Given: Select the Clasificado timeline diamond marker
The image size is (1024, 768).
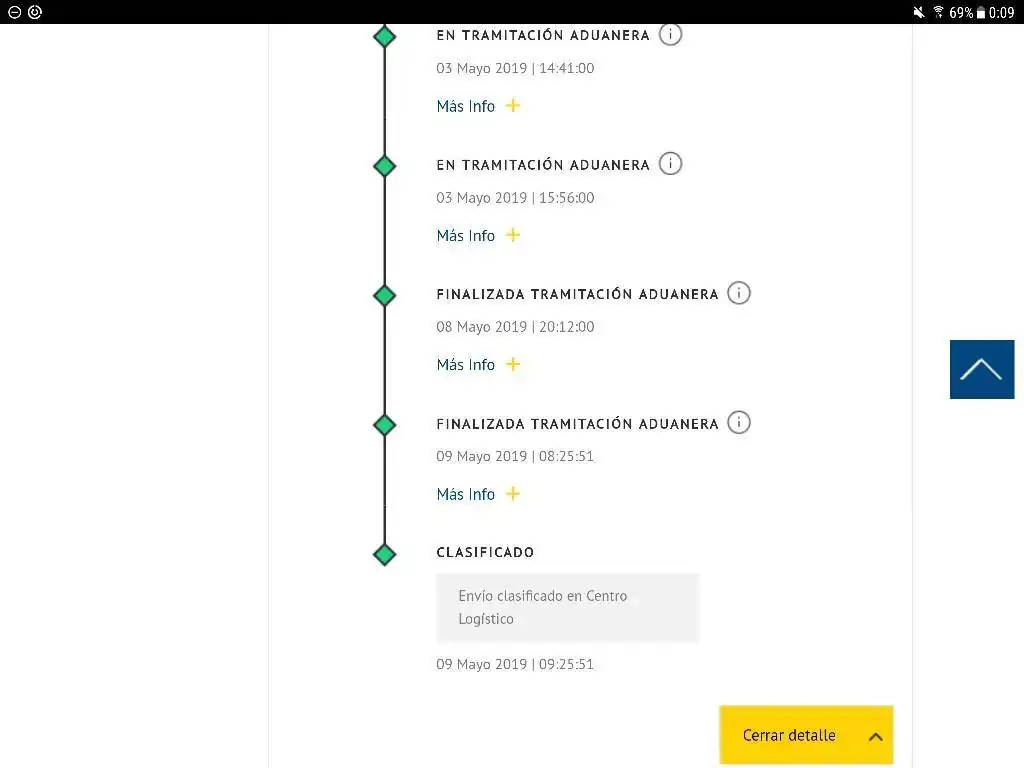Looking at the screenshot, I should [385, 554].
